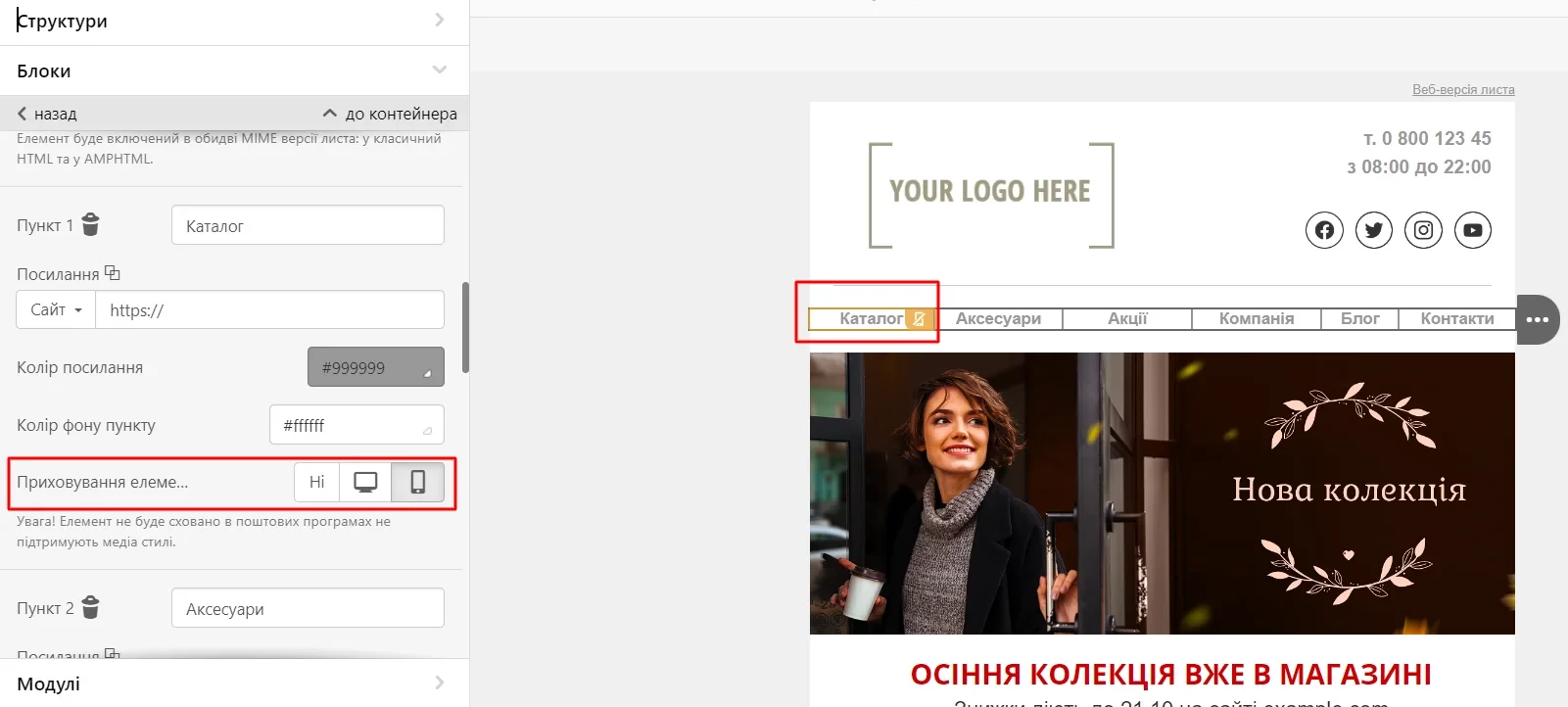The image size is (1568, 707).
Task: Select the Аксесуари menu item in email
Action: (x=998, y=318)
